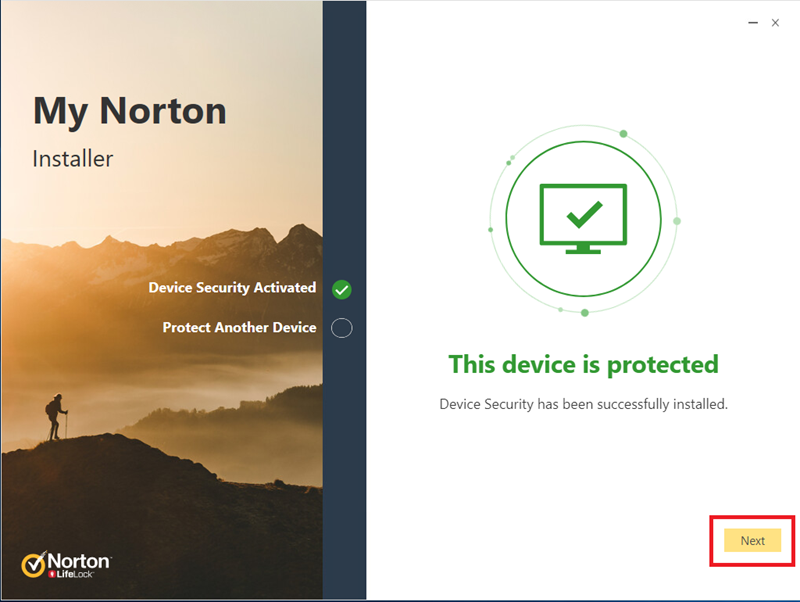Click the large dot on top of outer ring
This screenshot has width=800, height=602.
(x=623, y=134)
